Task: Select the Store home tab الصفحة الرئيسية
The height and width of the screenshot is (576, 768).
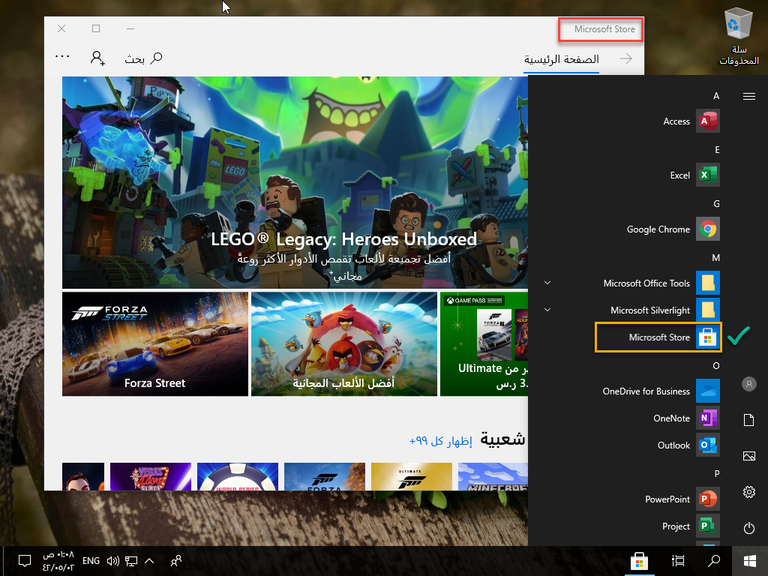Action: click(561, 60)
